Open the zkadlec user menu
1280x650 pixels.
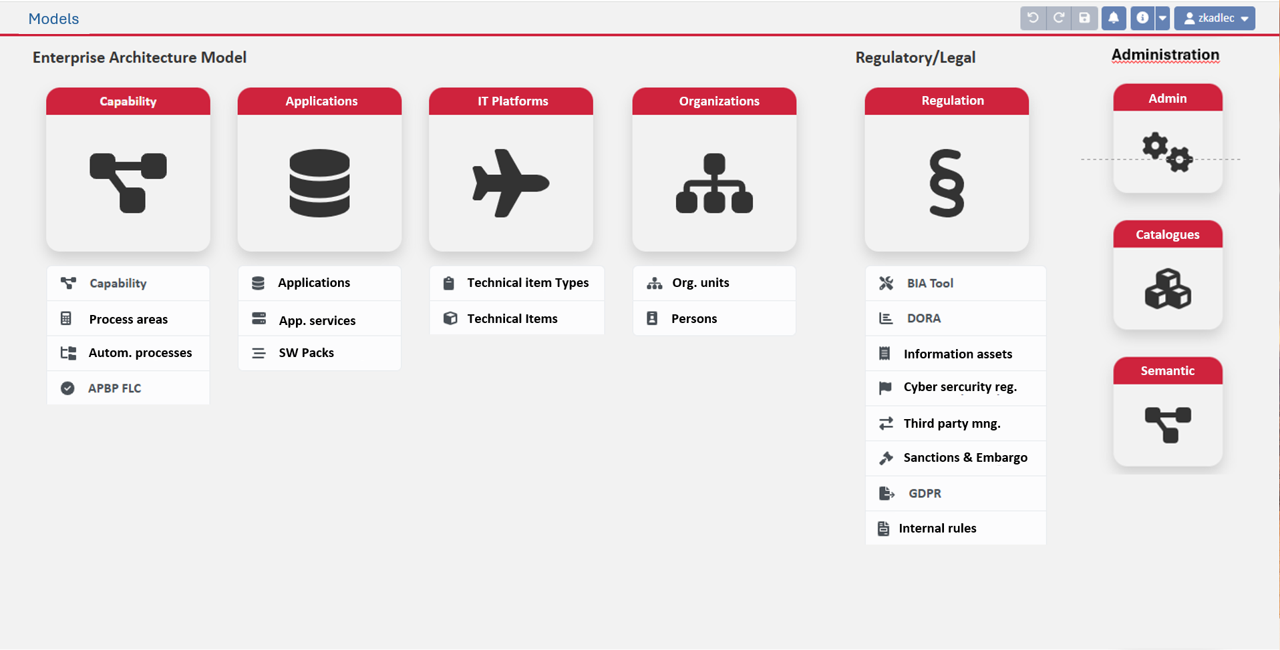point(1214,18)
